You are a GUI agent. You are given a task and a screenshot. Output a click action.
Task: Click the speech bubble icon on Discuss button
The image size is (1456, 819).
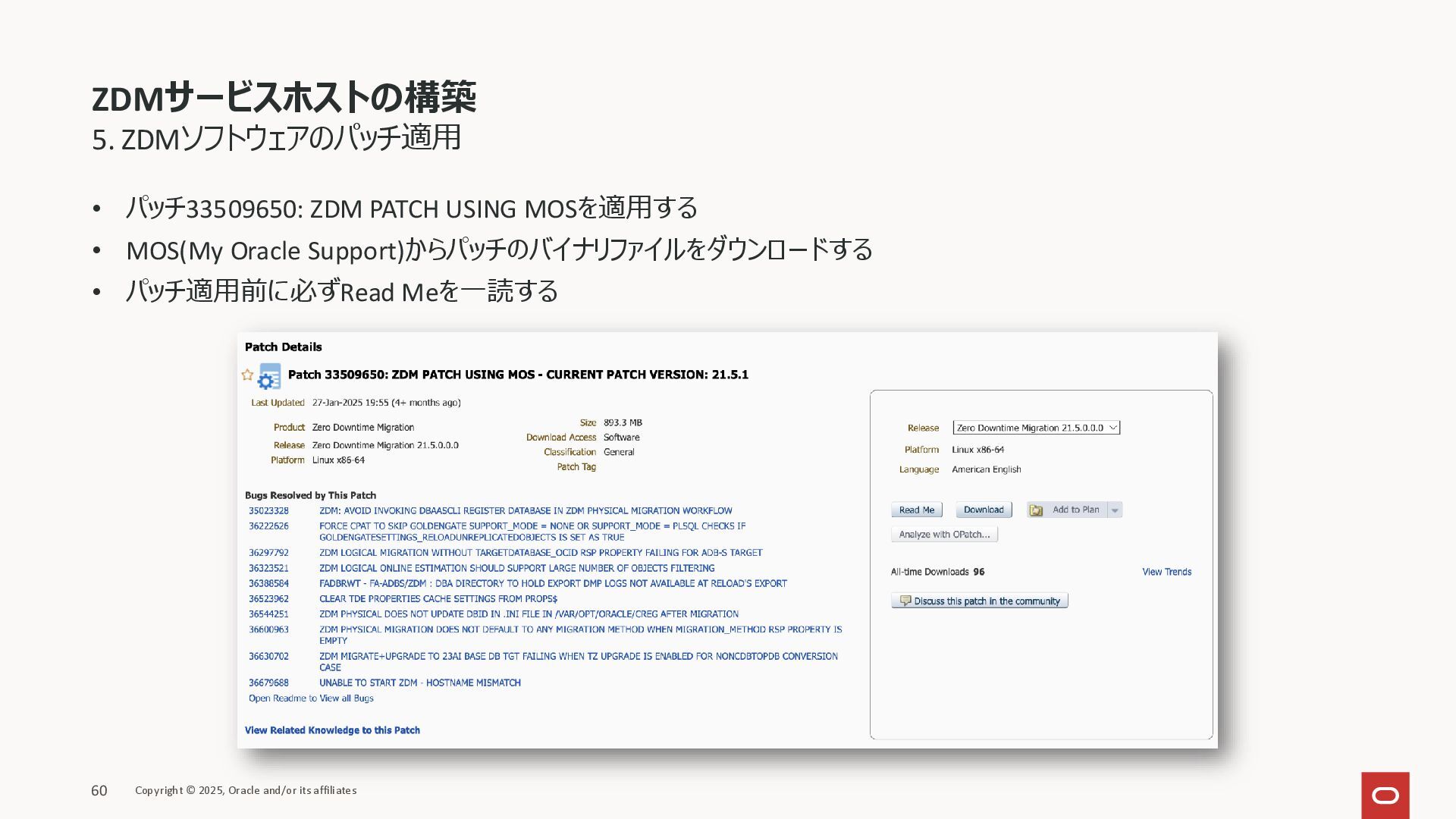(905, 601)
